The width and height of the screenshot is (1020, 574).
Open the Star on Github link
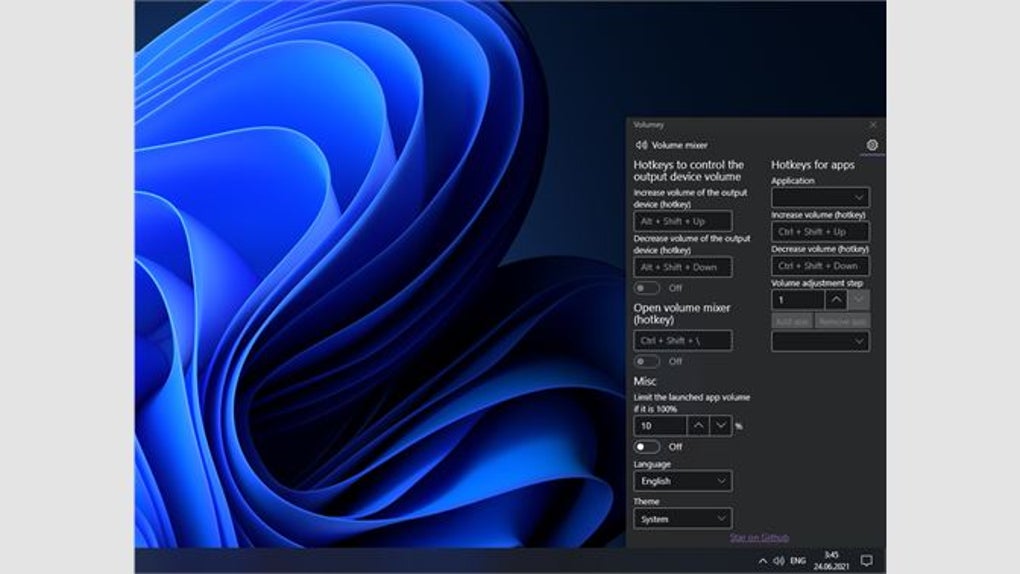pos(759,538)
